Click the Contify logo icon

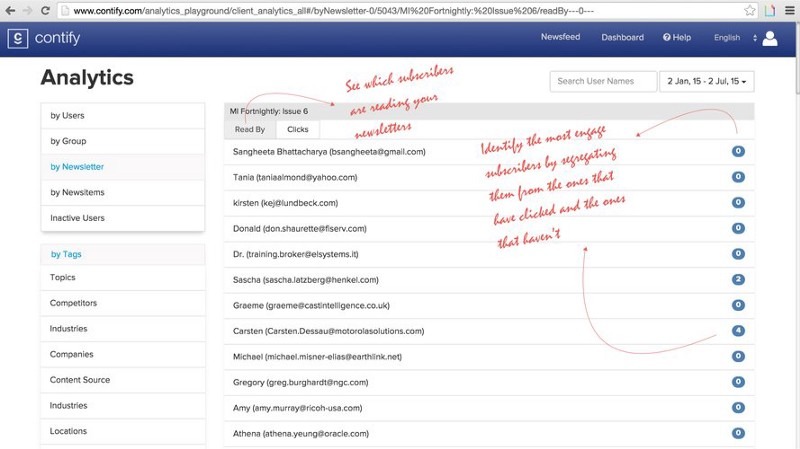18,39
